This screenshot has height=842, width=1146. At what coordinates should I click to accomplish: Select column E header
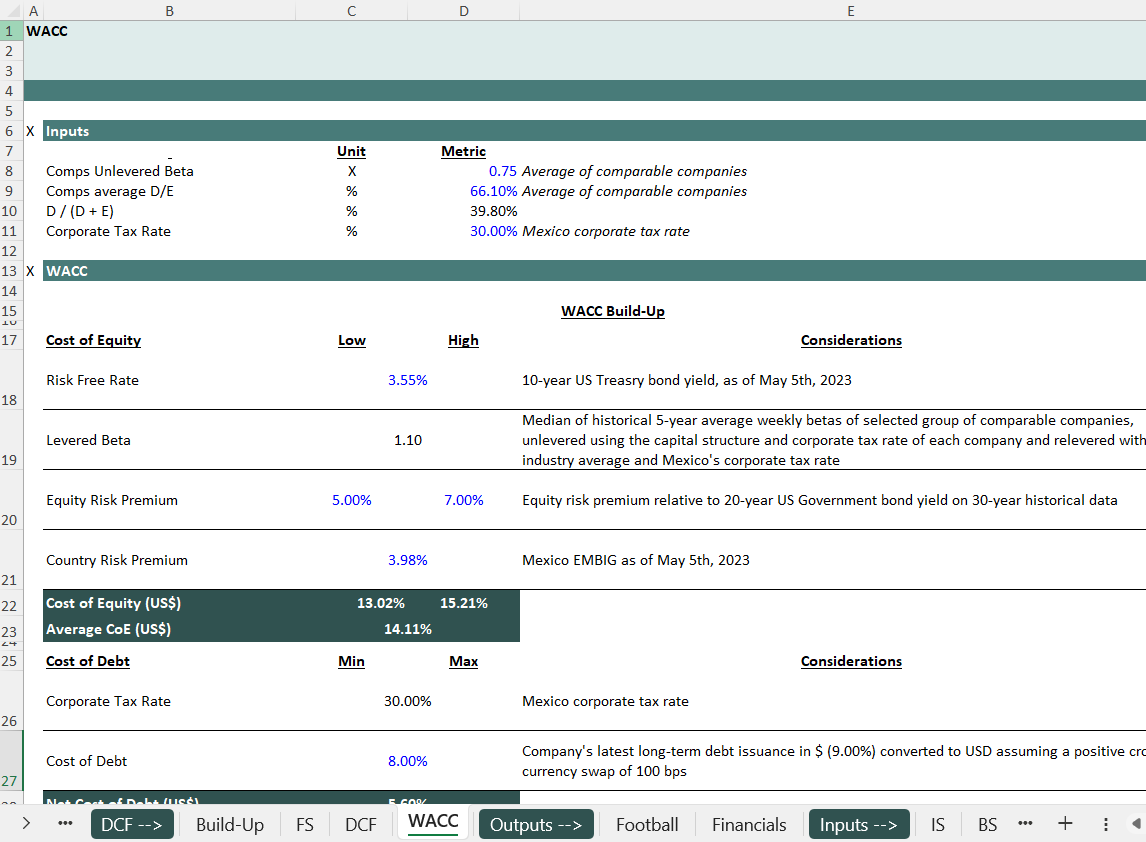851,11
